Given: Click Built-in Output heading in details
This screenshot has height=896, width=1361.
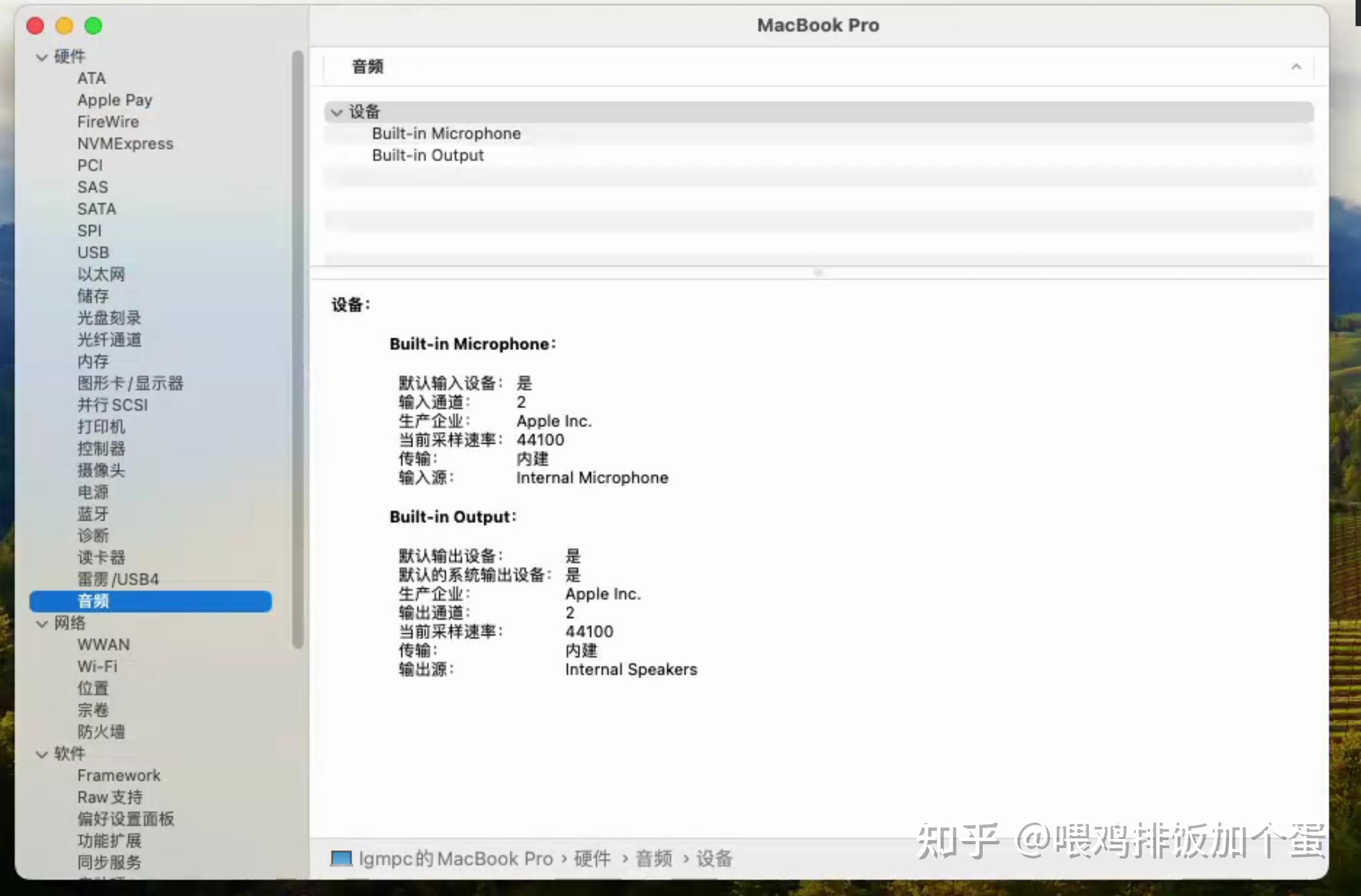Looking at the screenshot, I should coord(453,517).
